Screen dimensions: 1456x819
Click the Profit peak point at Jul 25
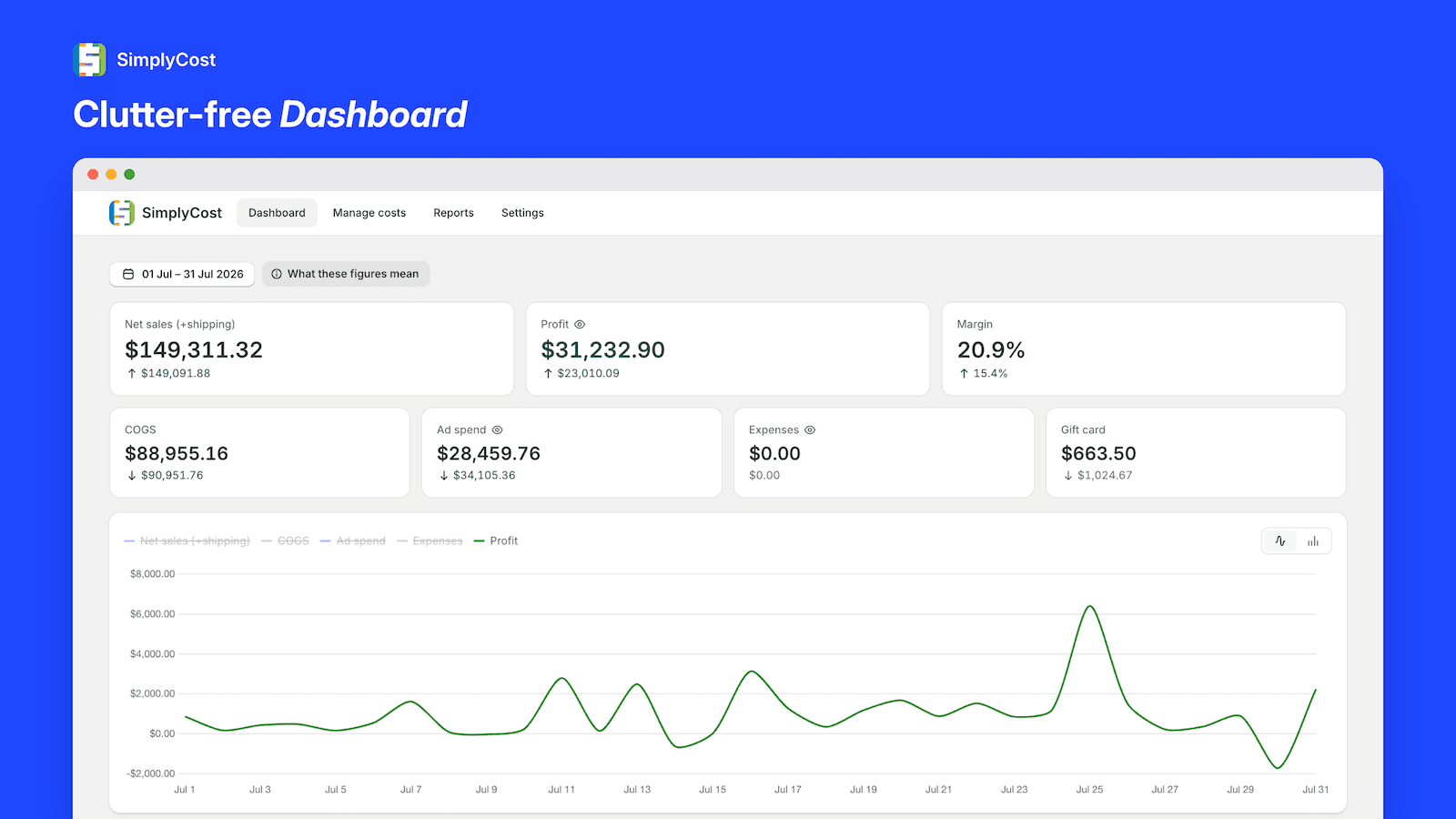(1089, 606)
